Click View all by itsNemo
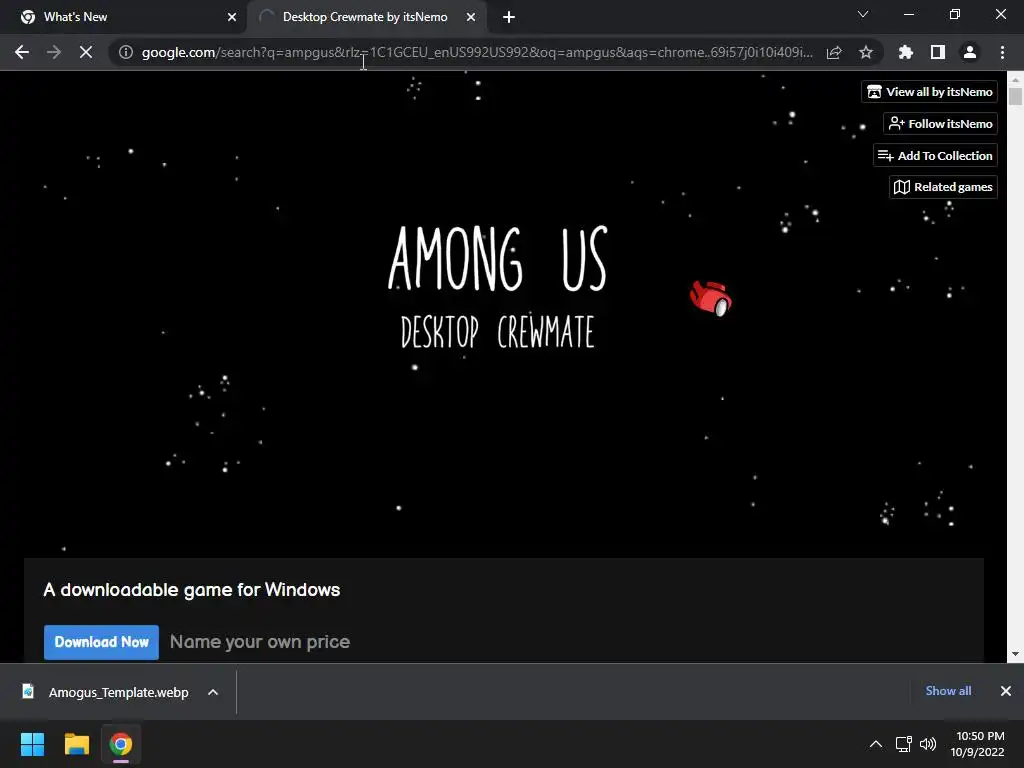This screenshot has height=768, width=1024. (929, 92)
